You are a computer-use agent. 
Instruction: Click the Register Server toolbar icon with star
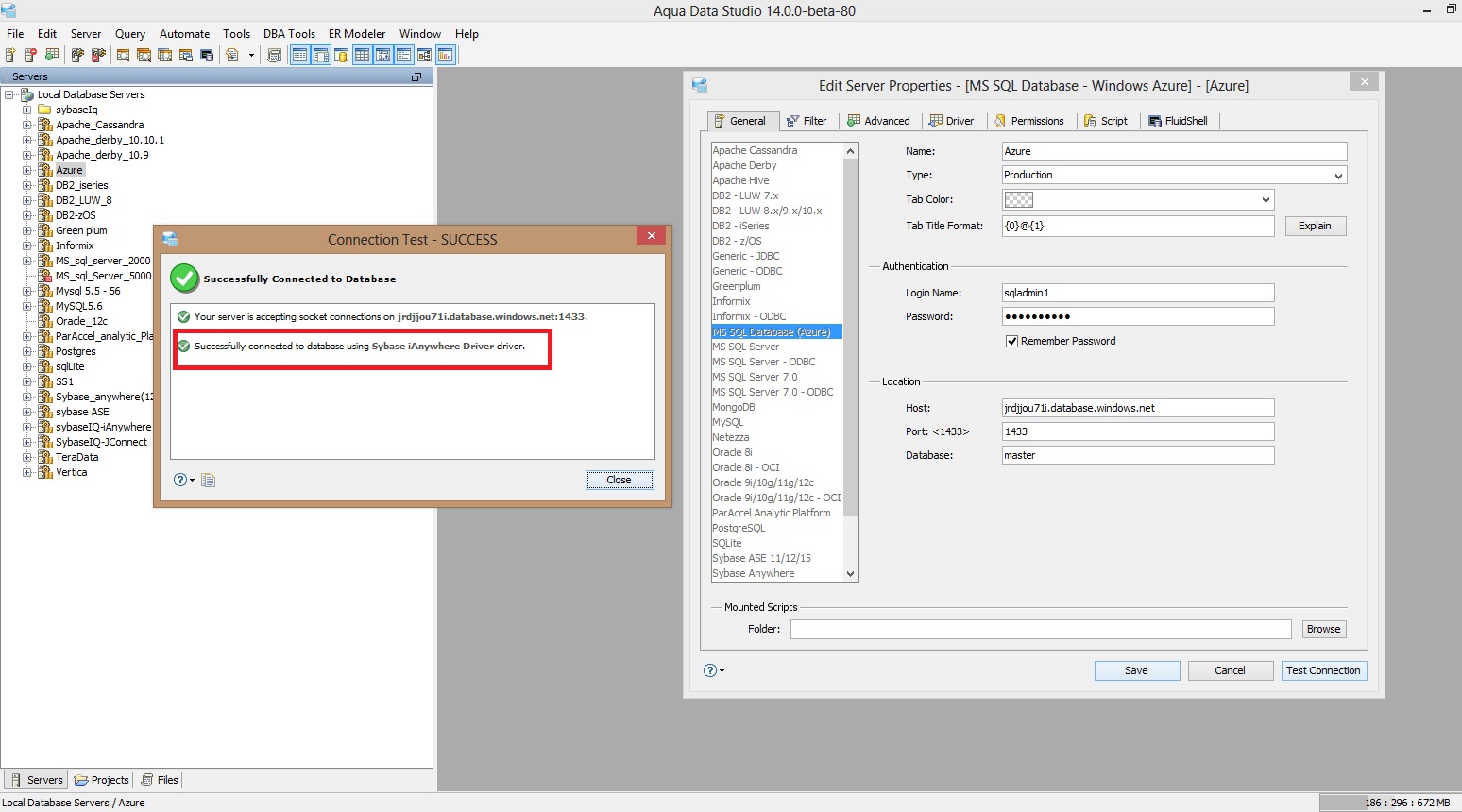pyautogui.click(x=10, y=55)
